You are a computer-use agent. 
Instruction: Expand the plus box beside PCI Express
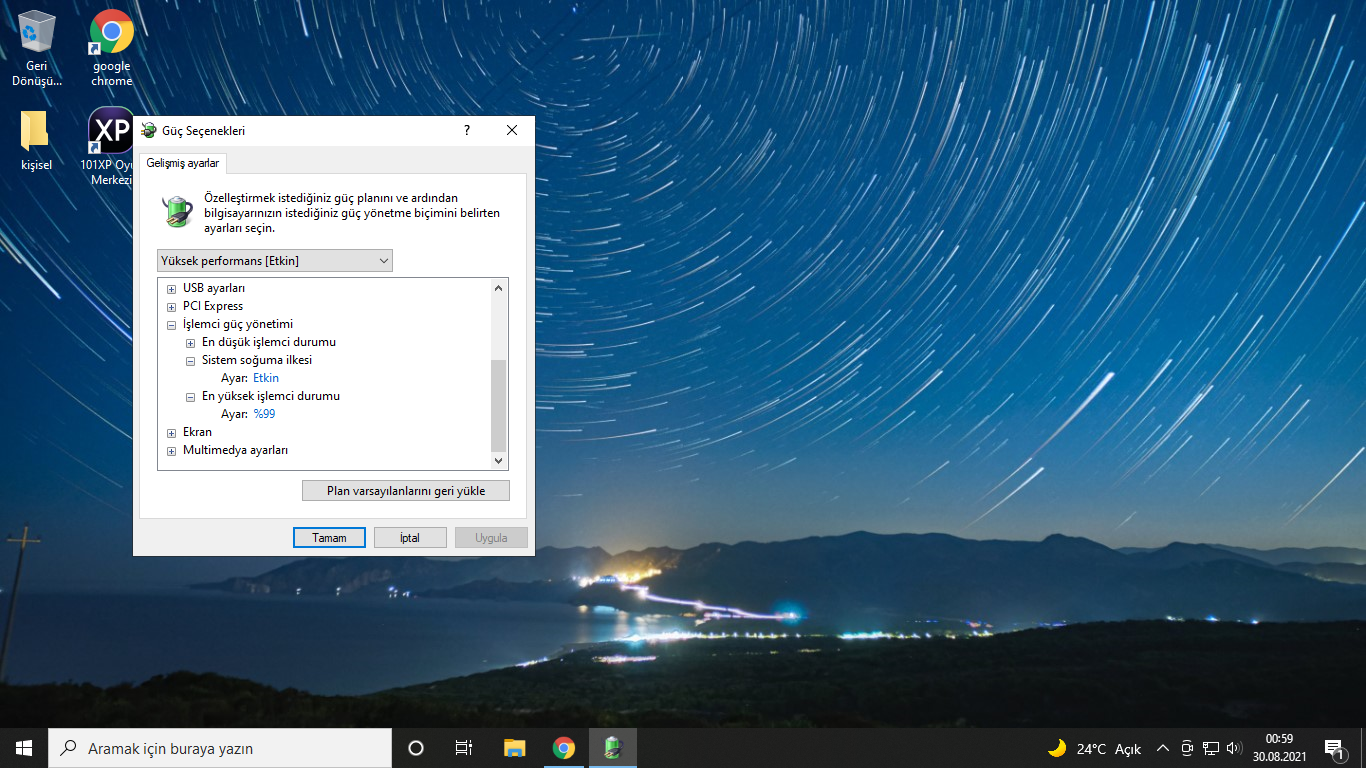click(172, 307)
